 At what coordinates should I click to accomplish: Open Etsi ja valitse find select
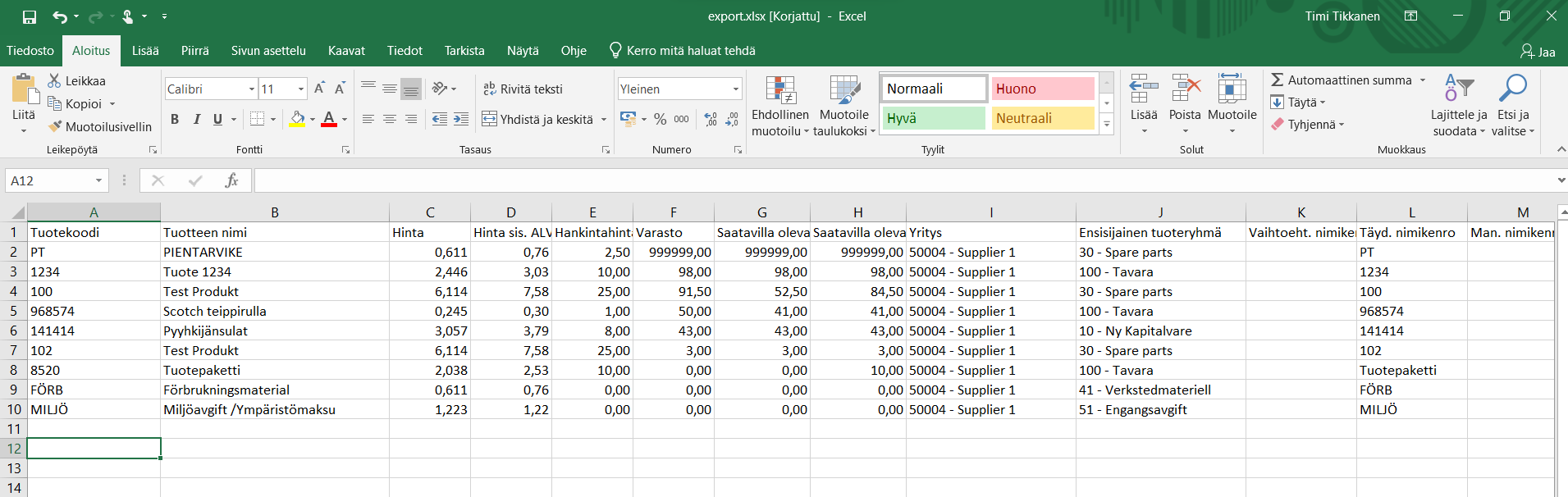[x=1513, y=106]
